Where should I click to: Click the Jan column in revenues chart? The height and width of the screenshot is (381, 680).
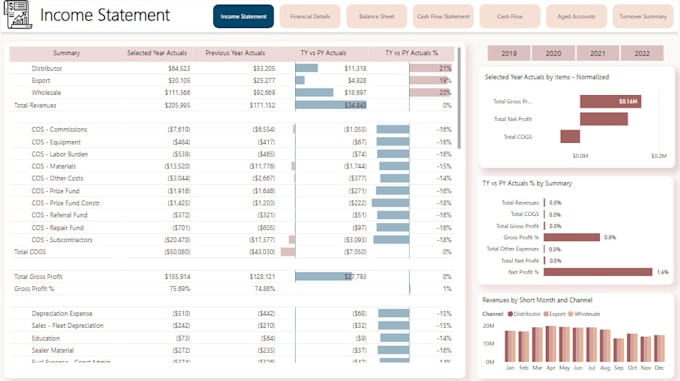[x=510, y=346]
